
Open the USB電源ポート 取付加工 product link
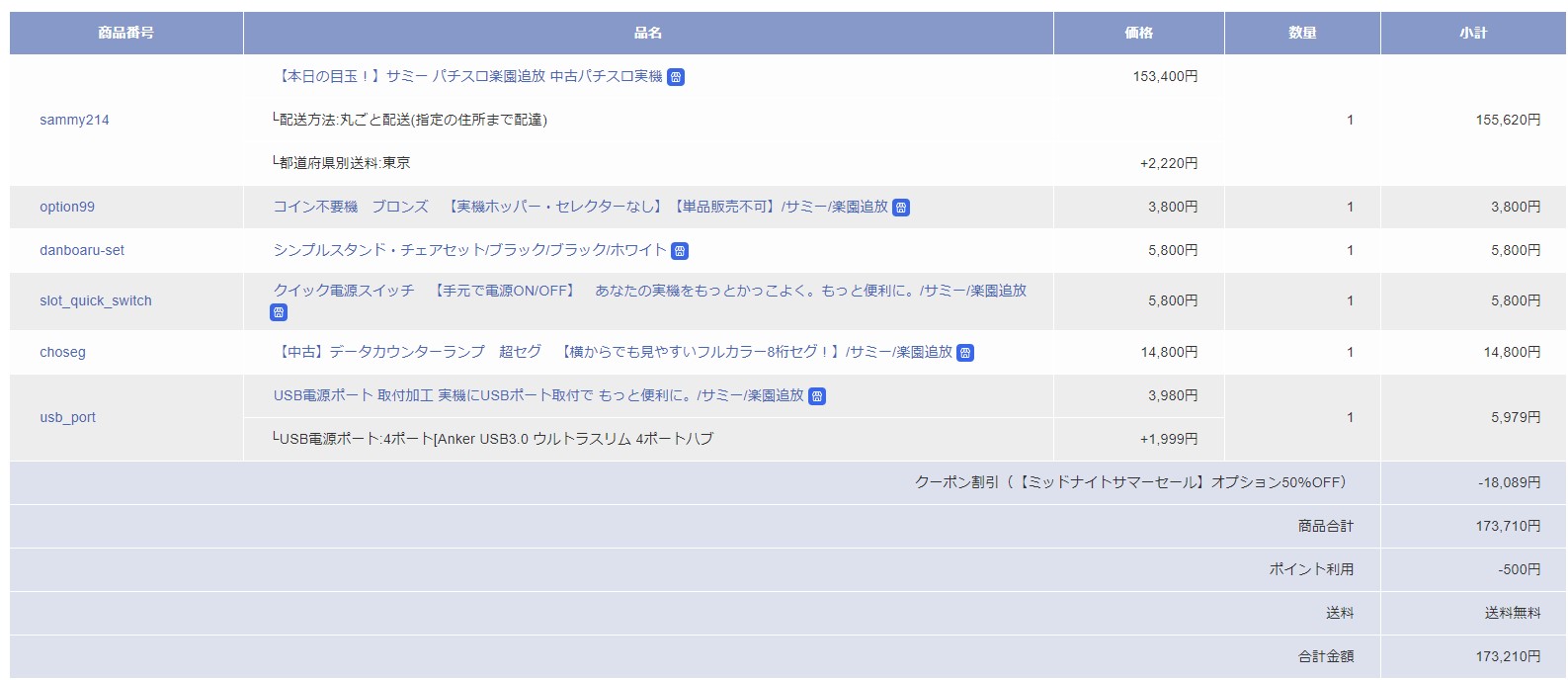pyautogui.click(x=538, y=395)
